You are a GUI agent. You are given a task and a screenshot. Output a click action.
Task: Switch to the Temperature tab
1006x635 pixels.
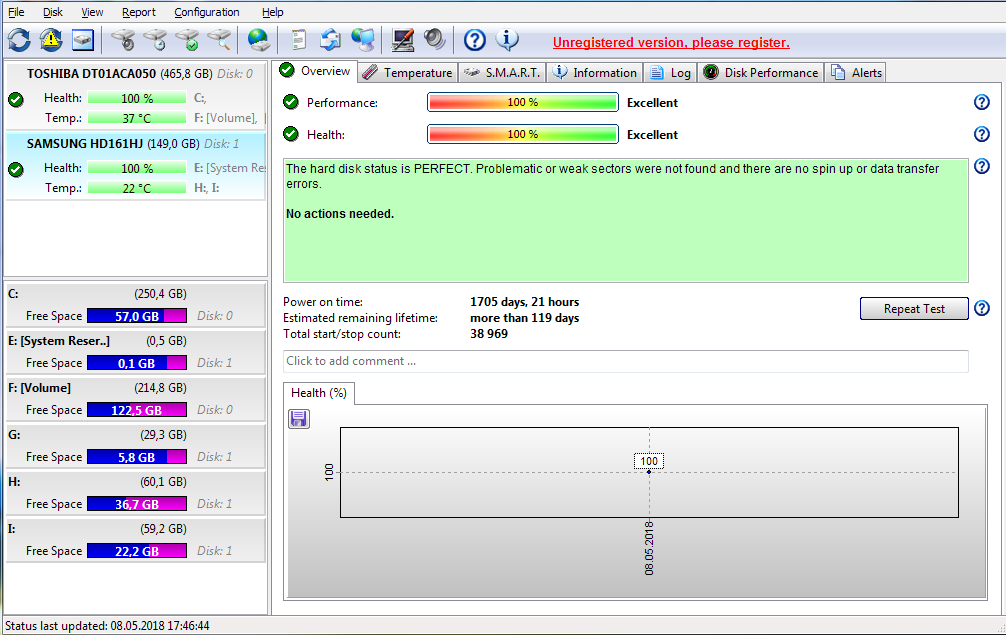(x=408, y=72)
